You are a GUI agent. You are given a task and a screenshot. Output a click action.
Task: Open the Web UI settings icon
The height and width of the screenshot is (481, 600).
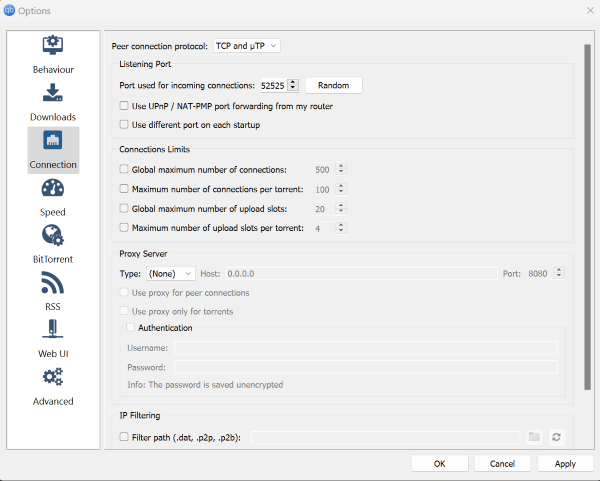[x=53, y=329]
